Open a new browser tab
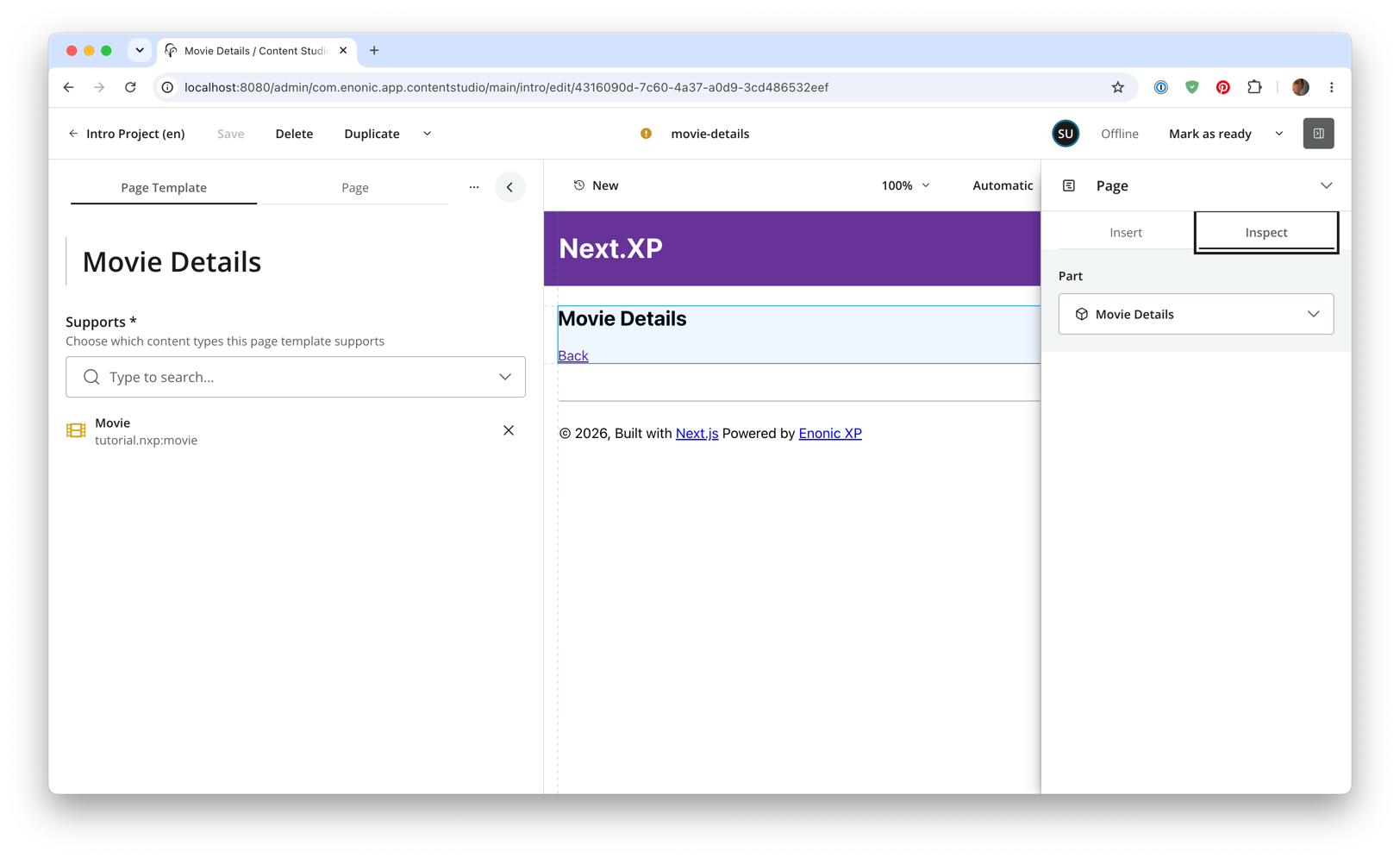 pos(374,50)
